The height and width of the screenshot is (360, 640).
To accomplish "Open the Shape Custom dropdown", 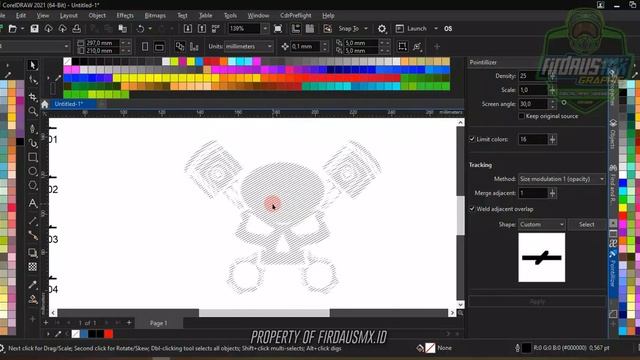I will [542, 224].
